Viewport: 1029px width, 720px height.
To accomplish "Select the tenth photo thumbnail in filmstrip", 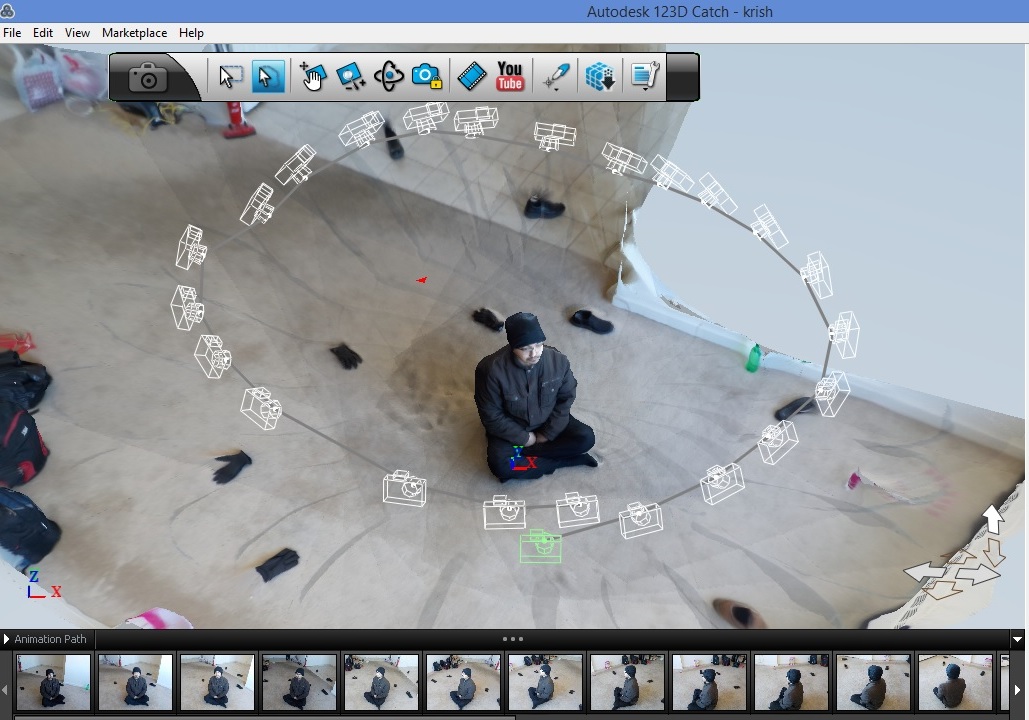I will 791,683.
